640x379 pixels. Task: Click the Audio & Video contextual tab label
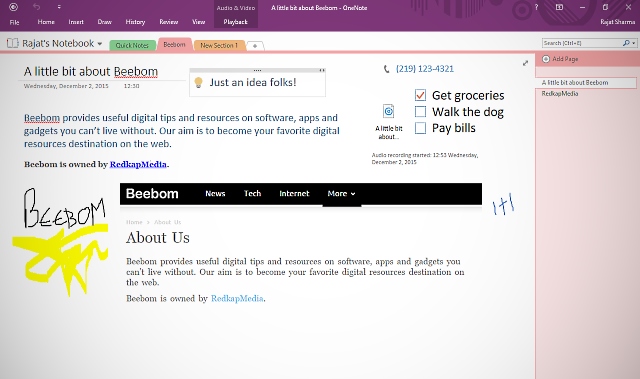236,8
